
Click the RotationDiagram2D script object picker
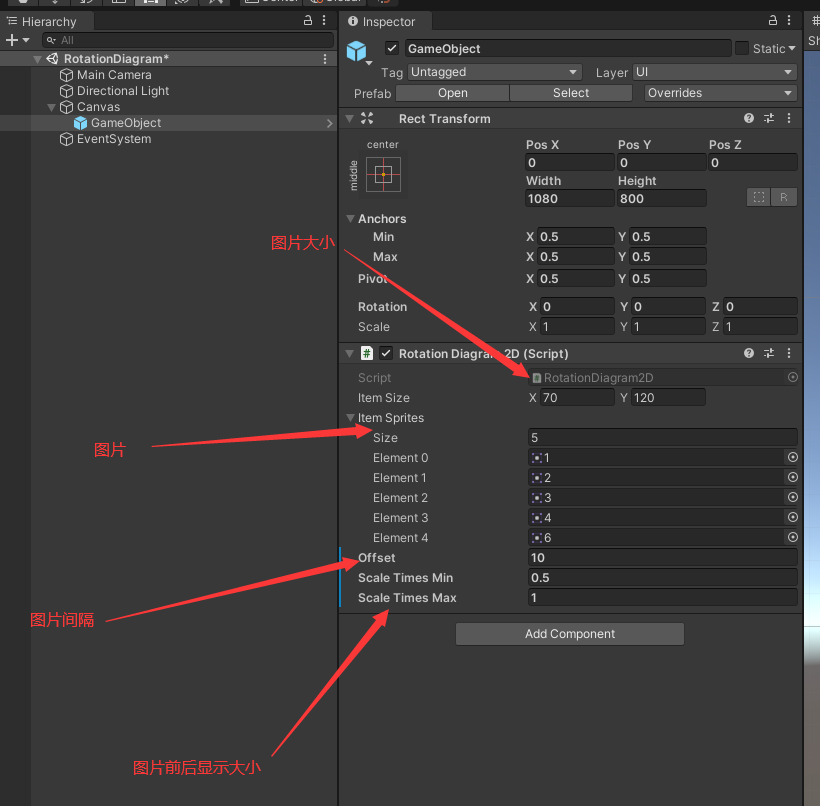tap(791, 377)
